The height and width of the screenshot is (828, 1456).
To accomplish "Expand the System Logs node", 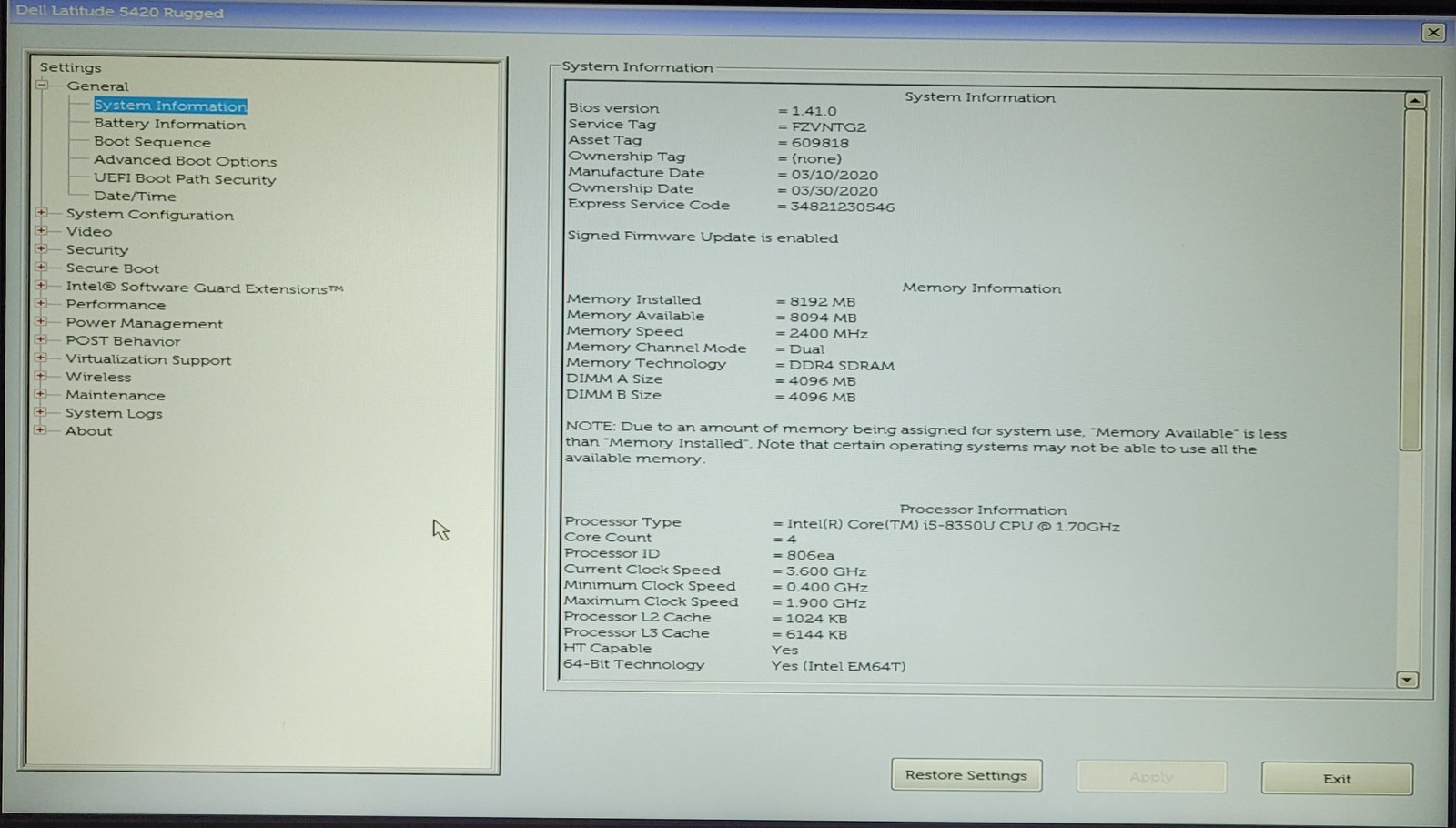I will point(41,412).
